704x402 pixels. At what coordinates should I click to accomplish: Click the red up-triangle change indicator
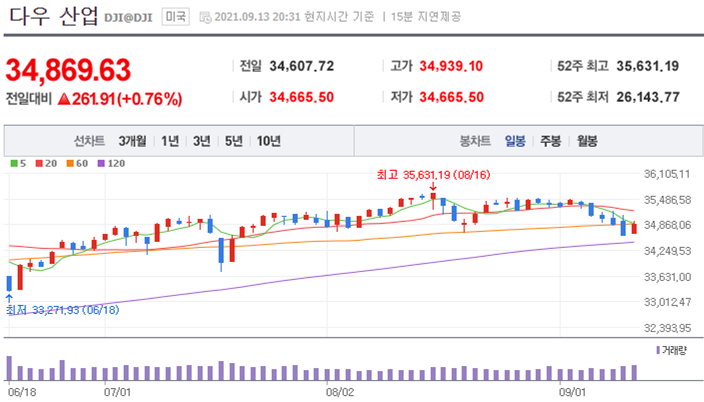coord(64,99)
